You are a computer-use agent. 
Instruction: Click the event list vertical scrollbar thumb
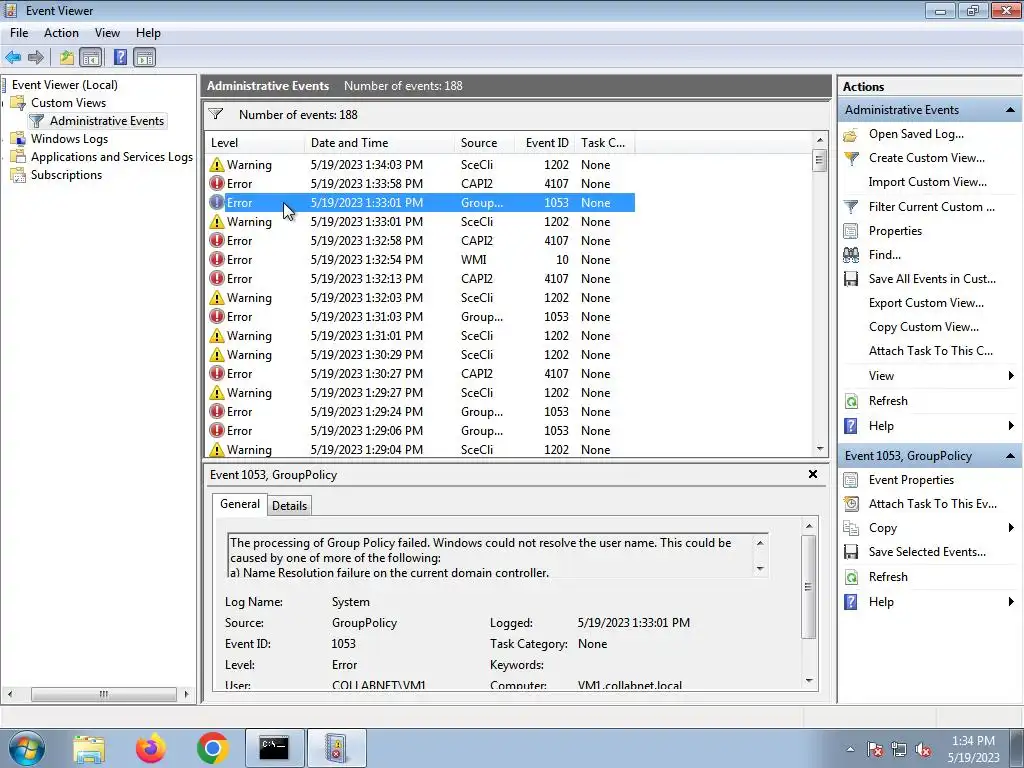820,161
